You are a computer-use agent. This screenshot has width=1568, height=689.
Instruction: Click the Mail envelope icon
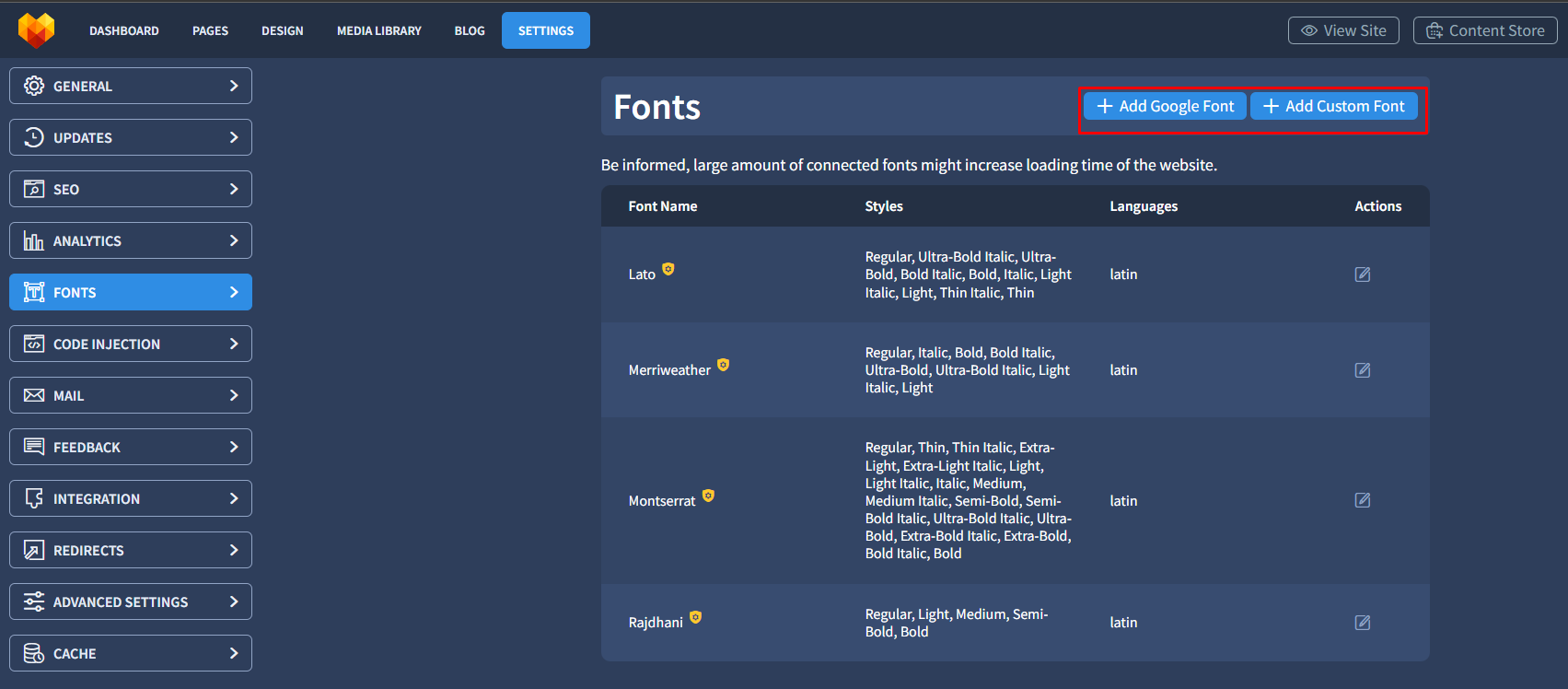coord(34,395)
